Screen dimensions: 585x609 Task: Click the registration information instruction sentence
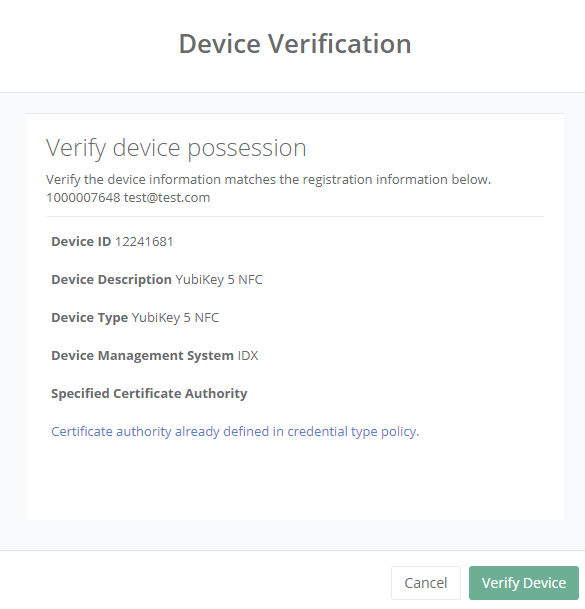pos(268,179)
